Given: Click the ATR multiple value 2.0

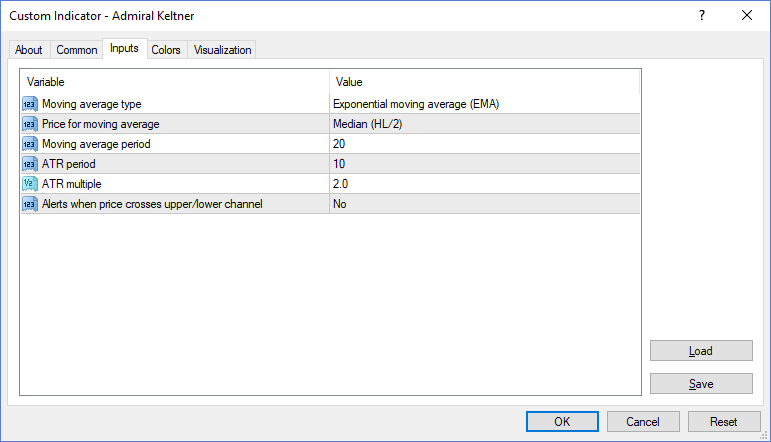Looking at the screenshot, I should pos(484,184).
